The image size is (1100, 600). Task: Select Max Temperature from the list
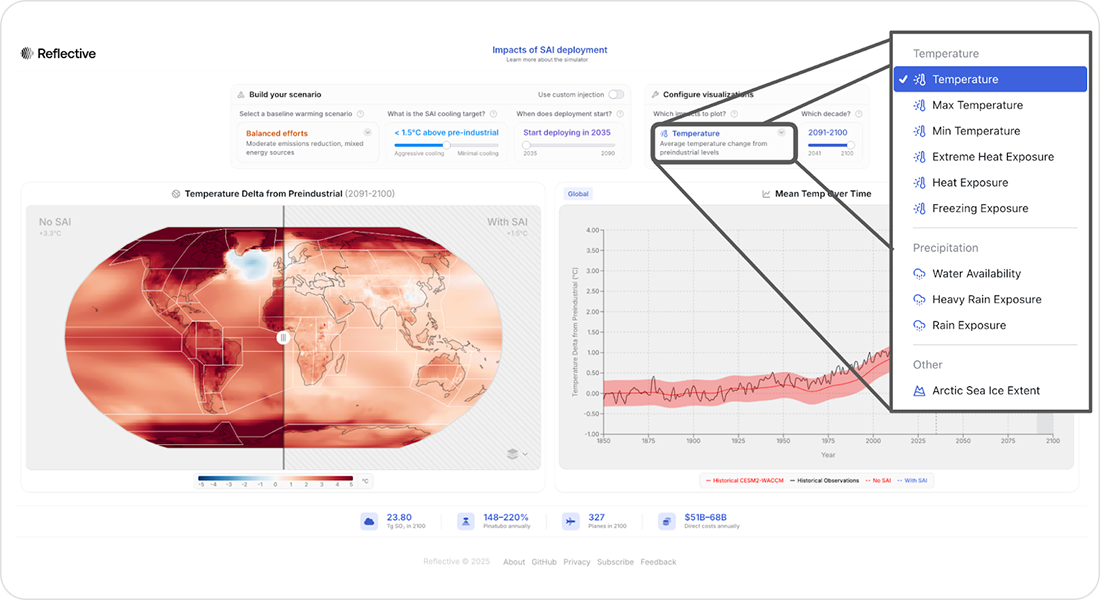[x=976, y=105]
